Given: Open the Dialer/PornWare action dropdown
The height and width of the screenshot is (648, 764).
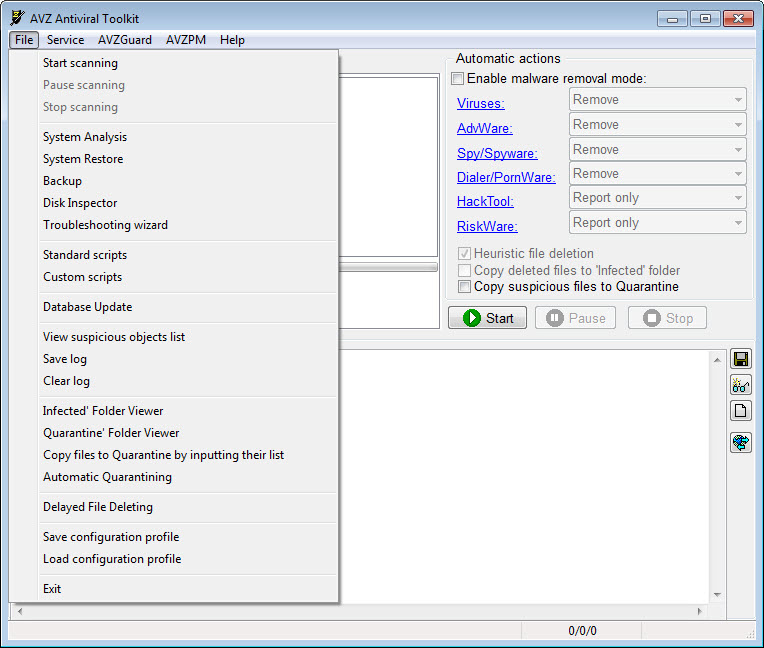Looking at the screenshot, I should click(657, 173).
